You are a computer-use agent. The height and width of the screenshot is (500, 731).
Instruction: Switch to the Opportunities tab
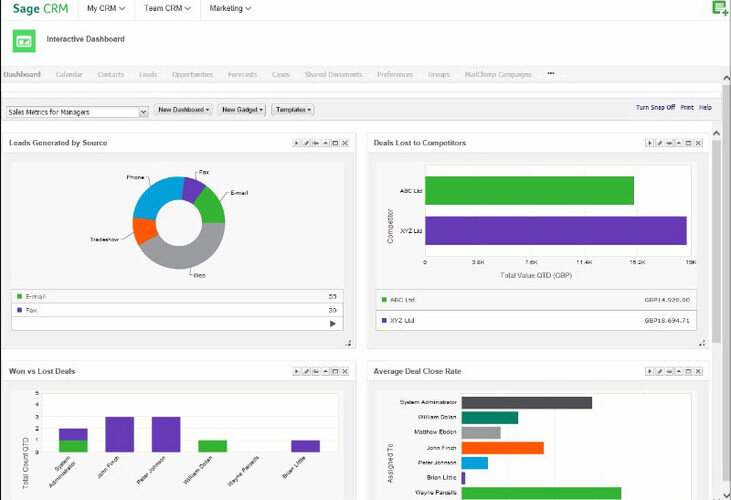coord(192,75)
